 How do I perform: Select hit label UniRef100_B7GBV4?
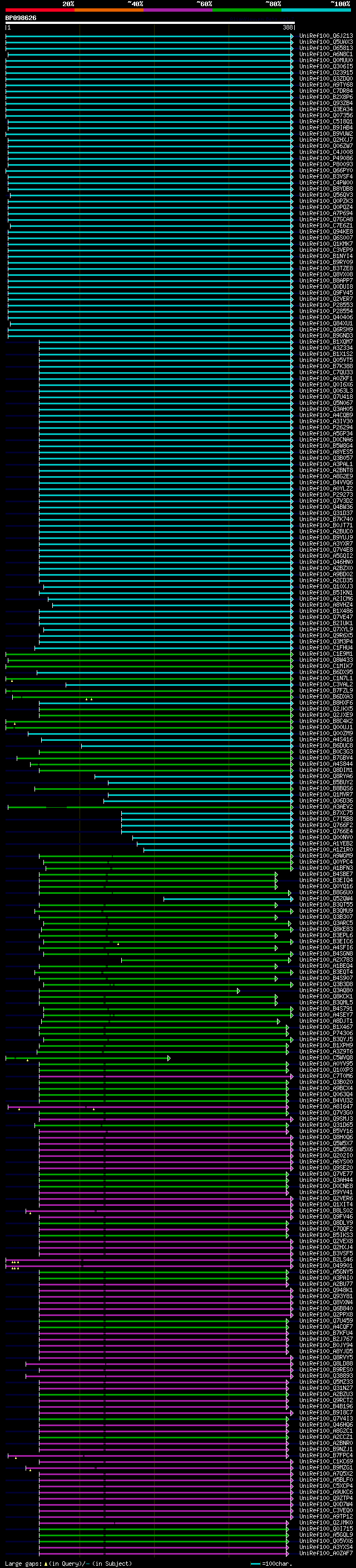point(326,758)
